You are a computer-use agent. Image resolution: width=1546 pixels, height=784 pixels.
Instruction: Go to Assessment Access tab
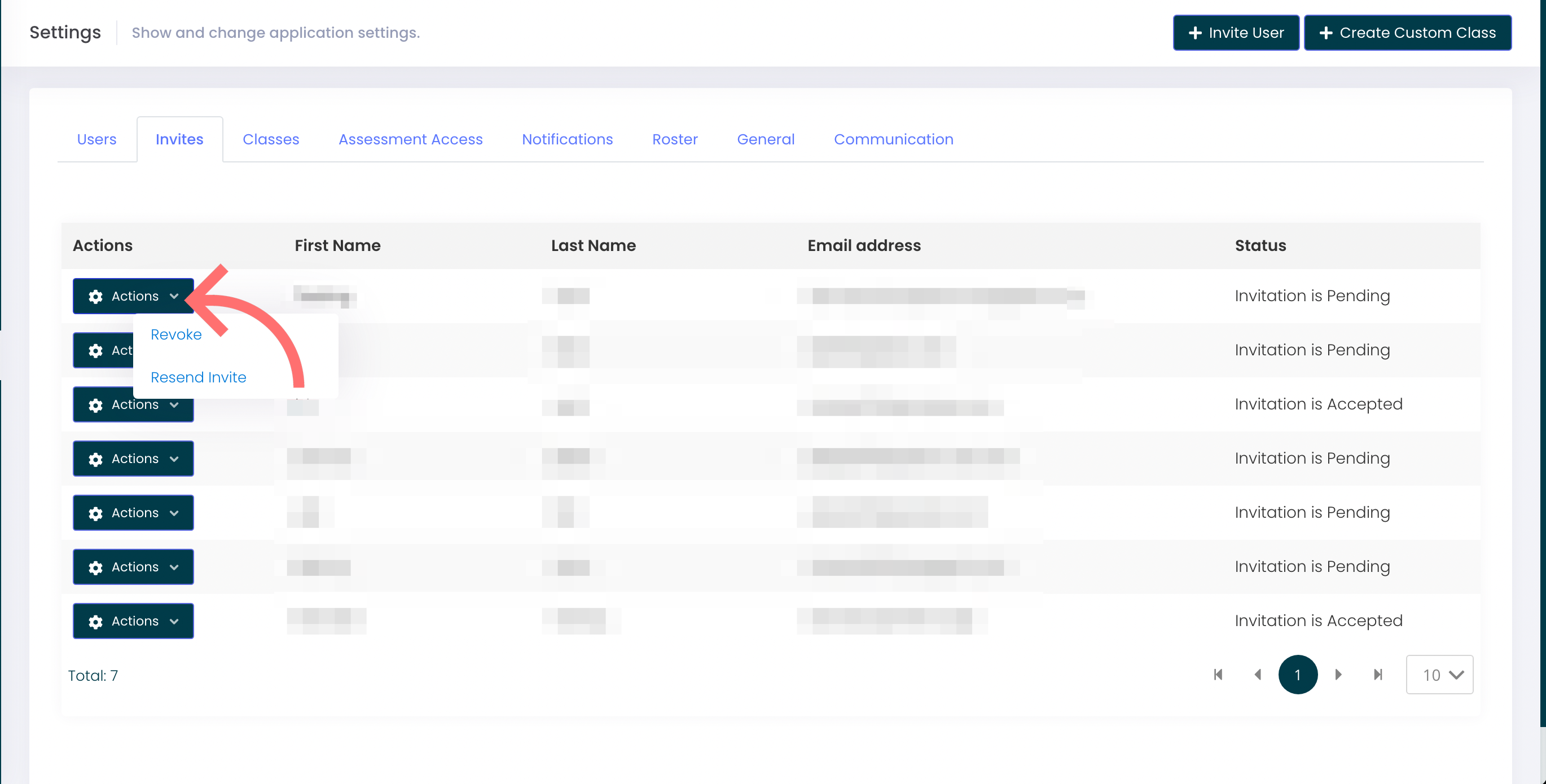[x=411, y=139]
